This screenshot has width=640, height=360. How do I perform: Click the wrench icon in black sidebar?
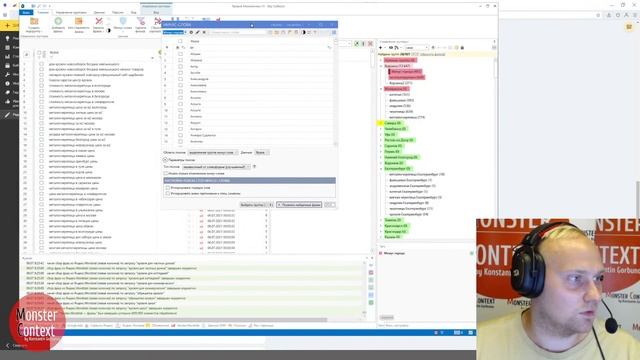pos(7,74)
